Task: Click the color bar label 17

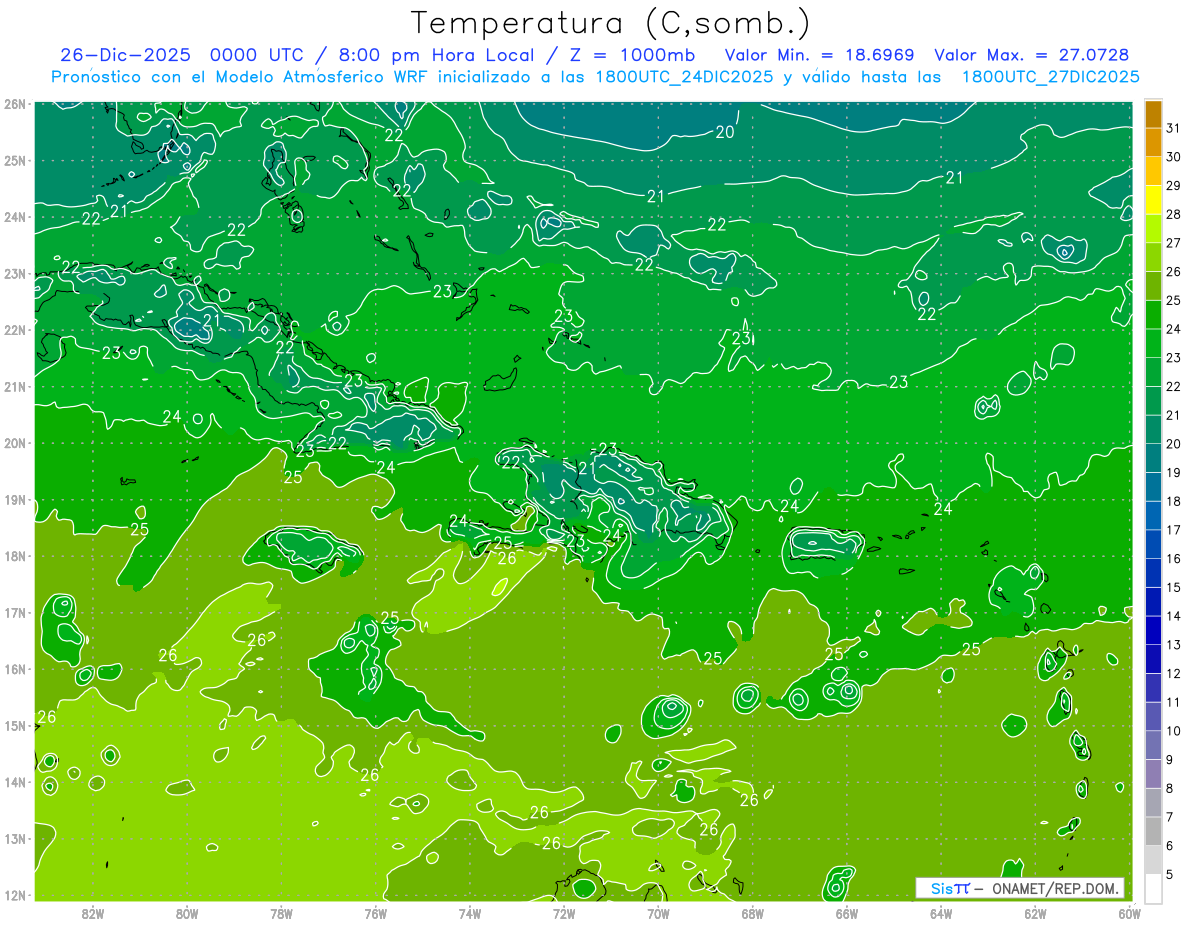Action: coord(1173,530)
